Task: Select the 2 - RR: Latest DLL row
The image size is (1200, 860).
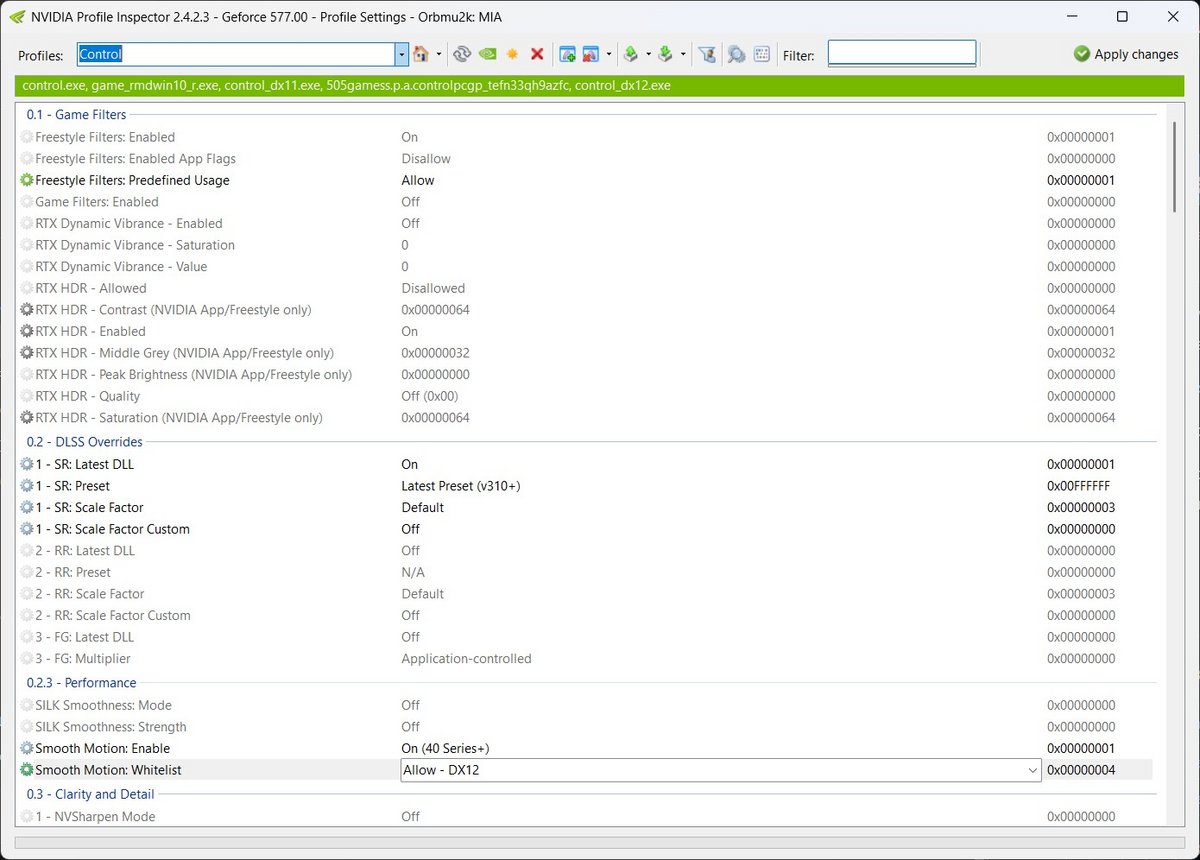Action: point(586,551)
